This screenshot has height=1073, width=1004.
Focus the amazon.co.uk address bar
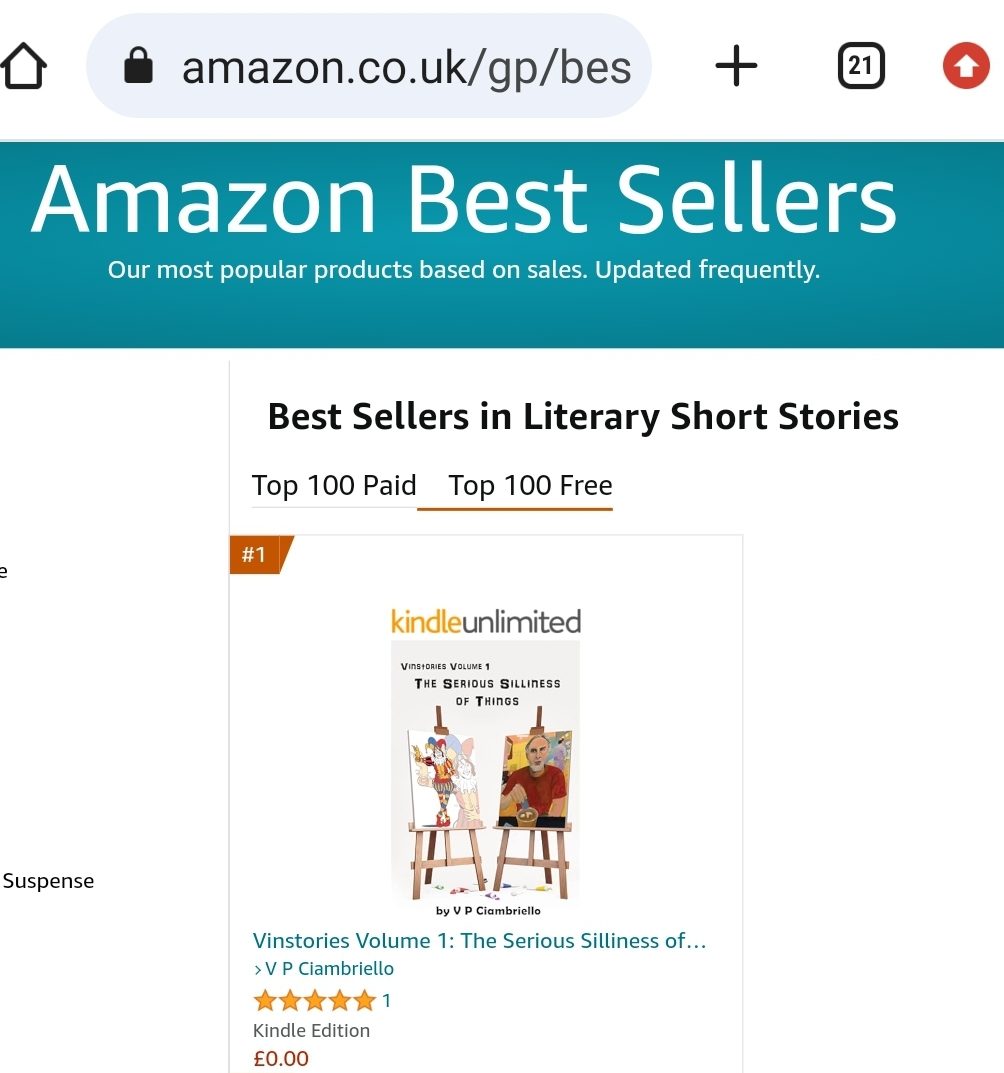(x=405, y=67)
